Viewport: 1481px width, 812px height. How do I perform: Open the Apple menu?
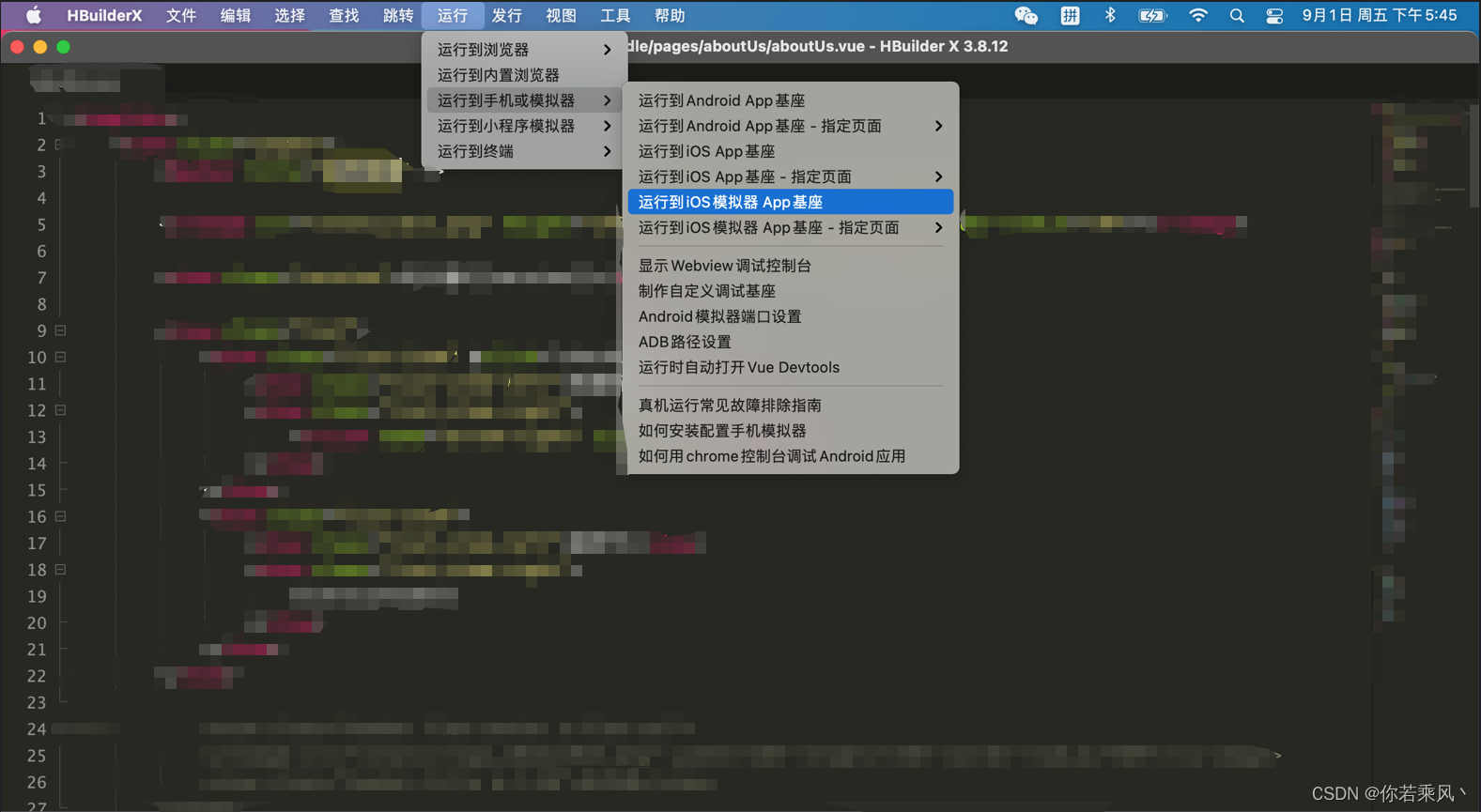pos(33,15)
